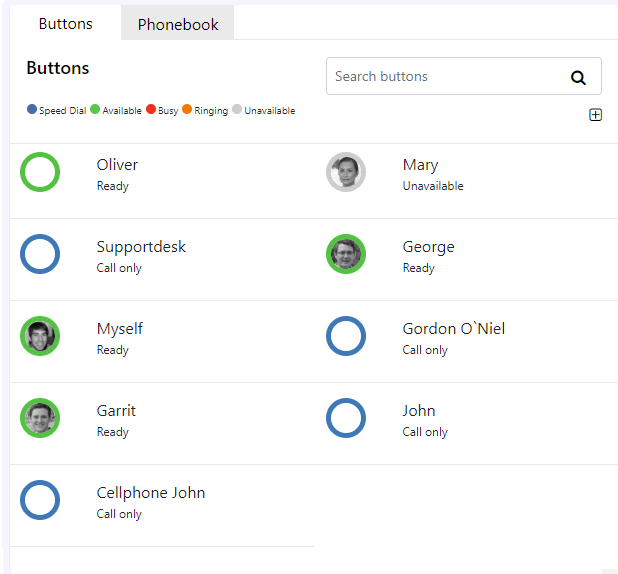Click the Gordon O`Niel name label
Image resolution: width=618 pixels, height=574 pixels.
(454, 329)
